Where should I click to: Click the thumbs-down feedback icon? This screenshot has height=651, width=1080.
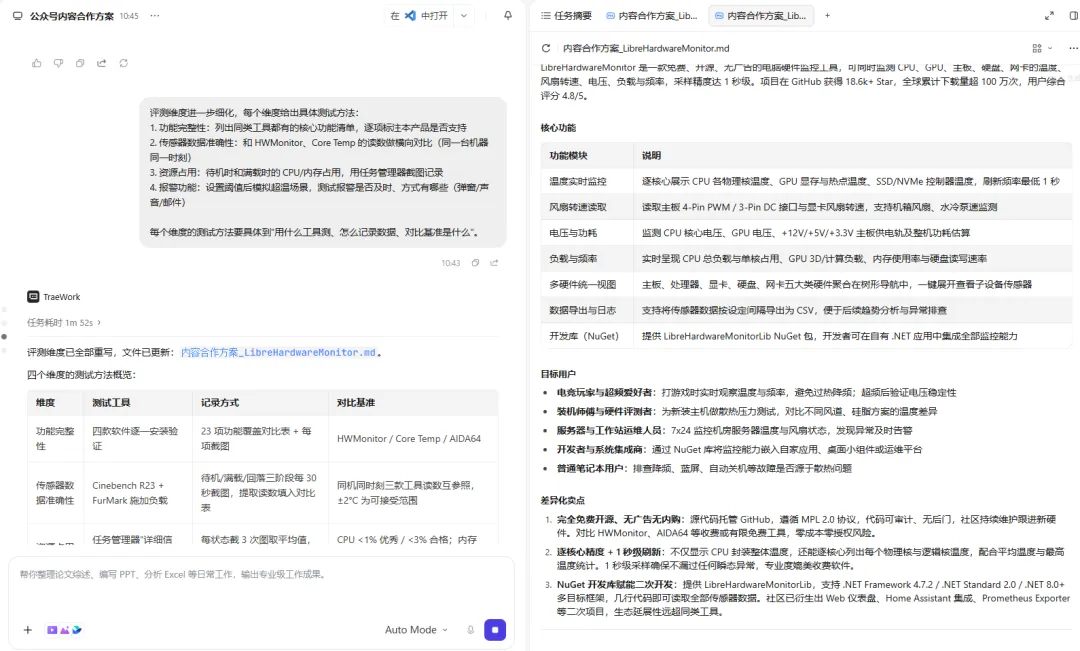coord(59,63)
